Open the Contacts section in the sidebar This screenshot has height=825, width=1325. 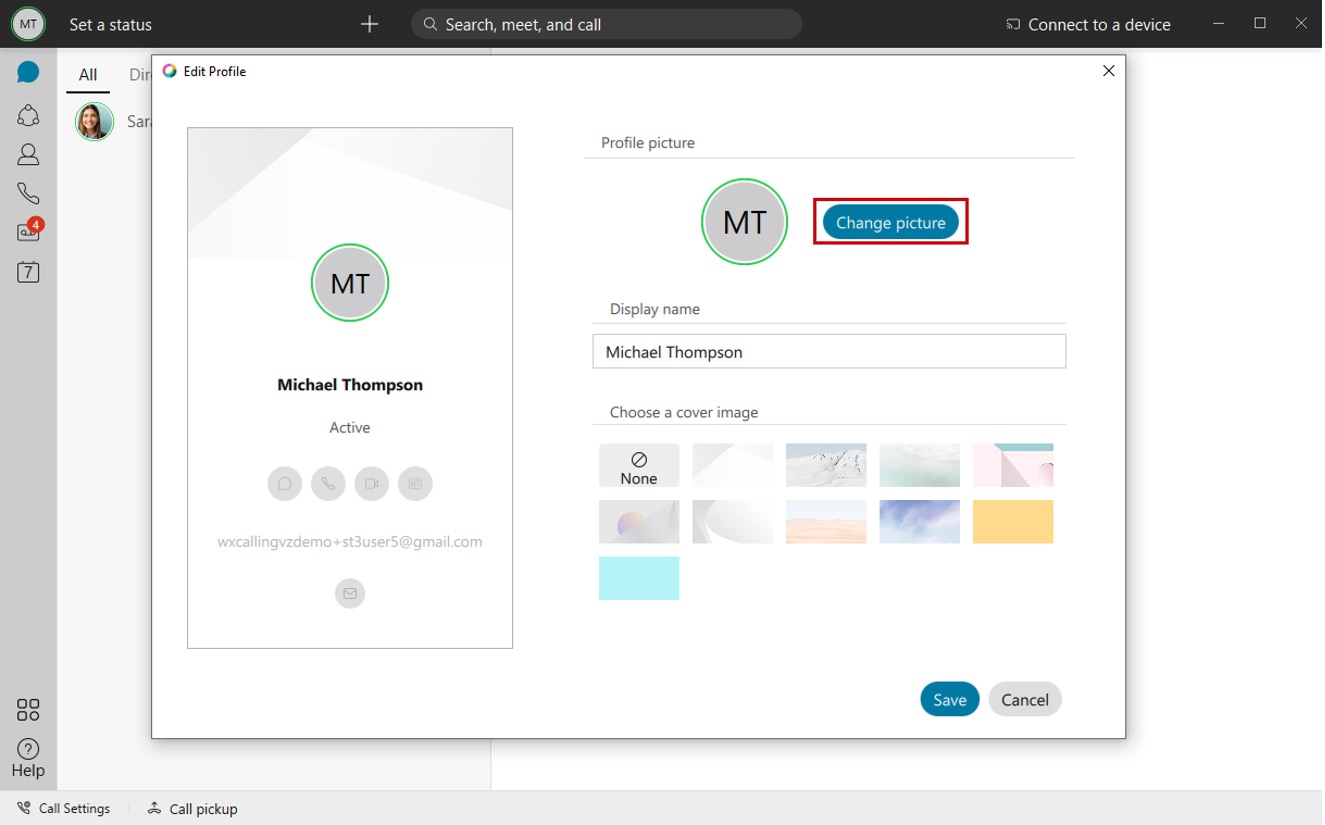28,153
